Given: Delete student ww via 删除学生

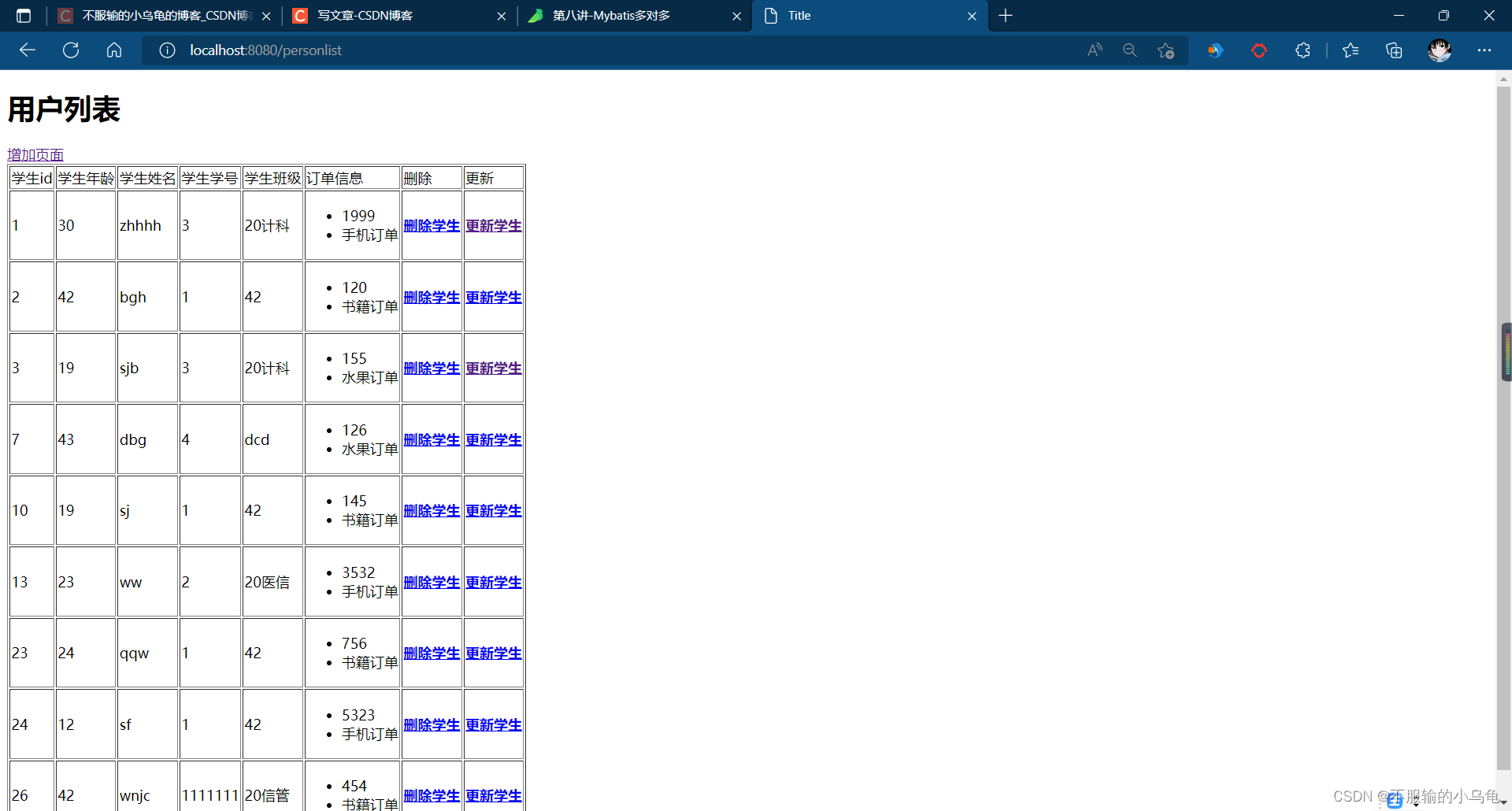Looking at the screenshot, I should pos(432,583).
